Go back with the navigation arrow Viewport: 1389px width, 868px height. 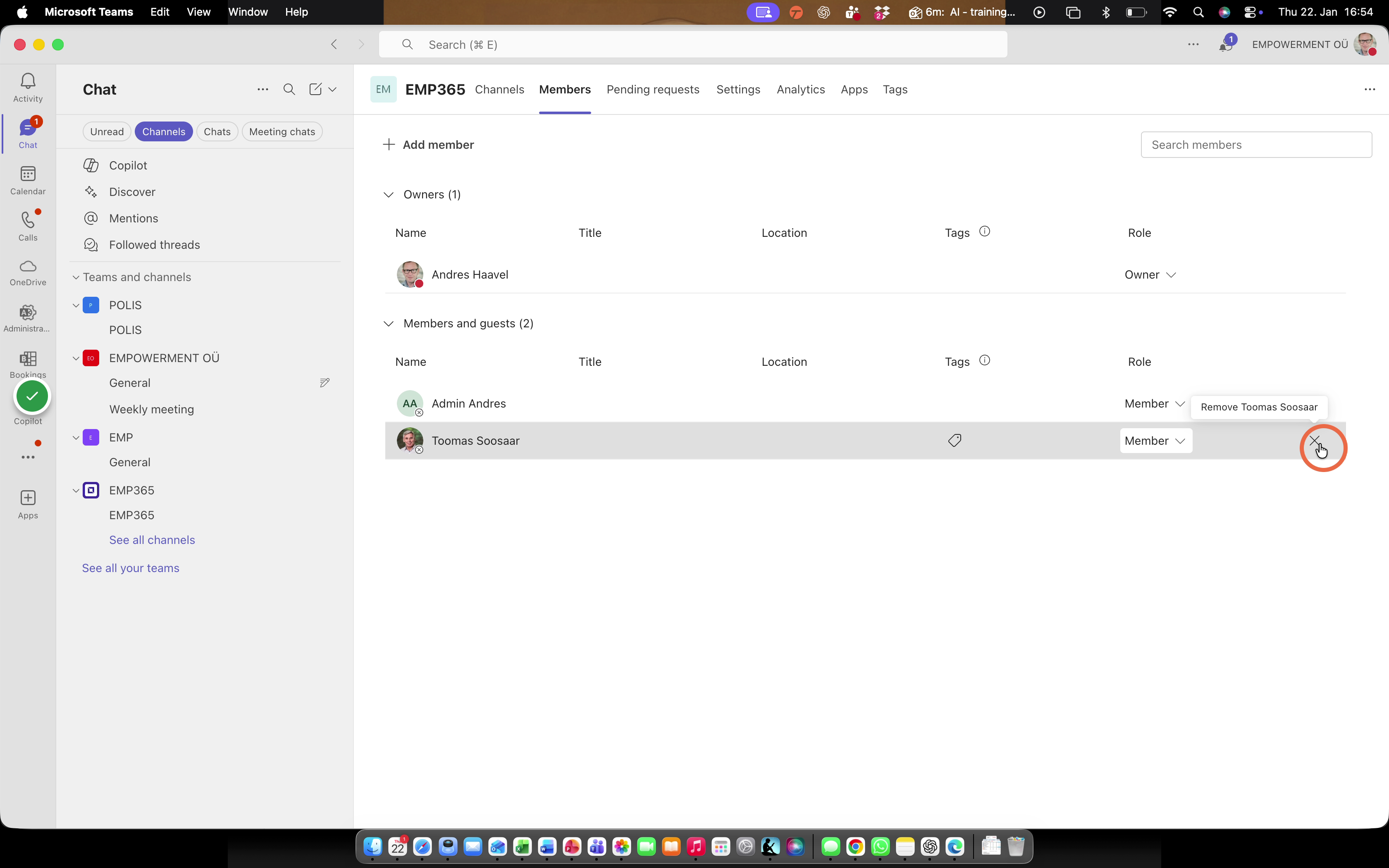tap(334, 44)
